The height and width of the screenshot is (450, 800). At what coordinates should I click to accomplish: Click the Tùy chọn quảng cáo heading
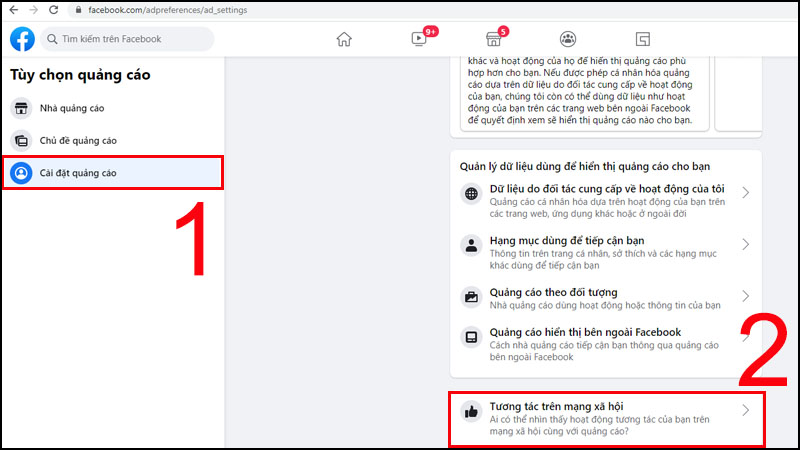[x=80, y=74]
